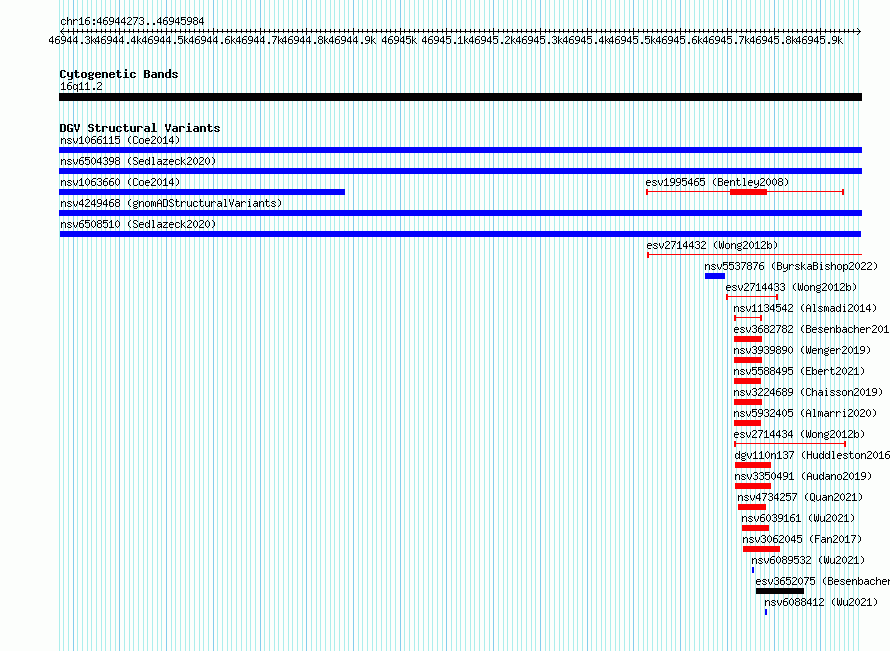Click the 46945k ruler tick label
This screenshot has width=890, height=651.
(398, 40)
